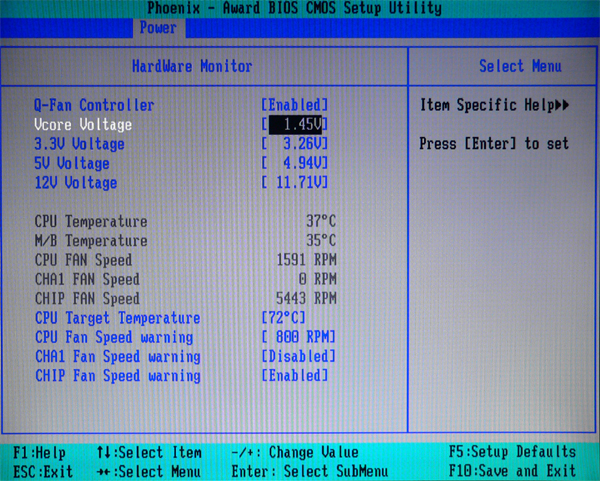
Task: Click the highlighted 1.45V value field
Action: [295, 124]
